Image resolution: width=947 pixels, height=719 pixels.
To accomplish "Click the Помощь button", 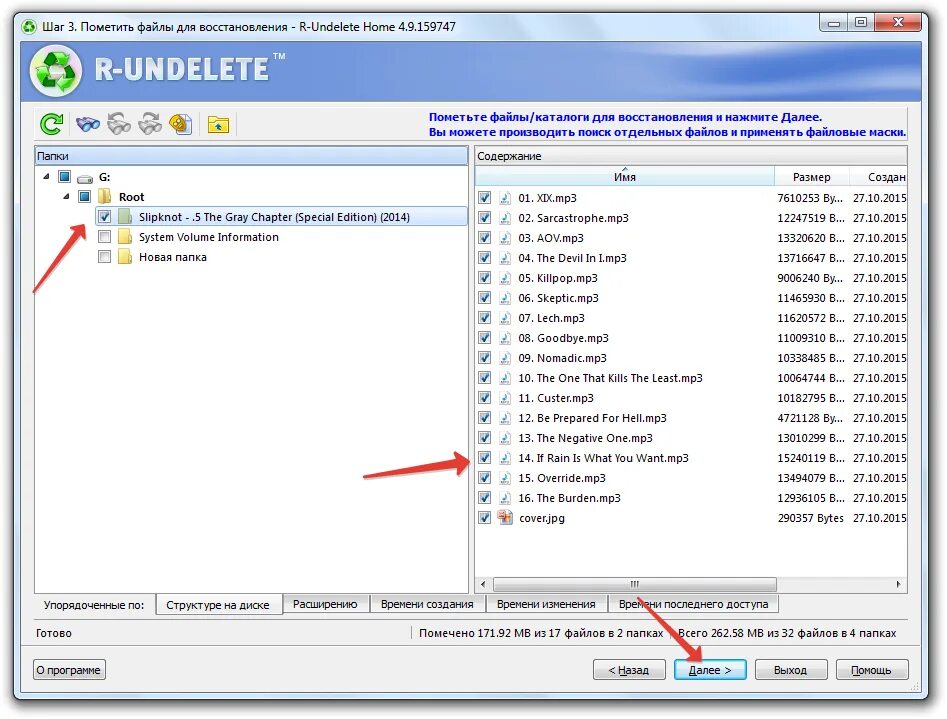I will click(872, 669).
